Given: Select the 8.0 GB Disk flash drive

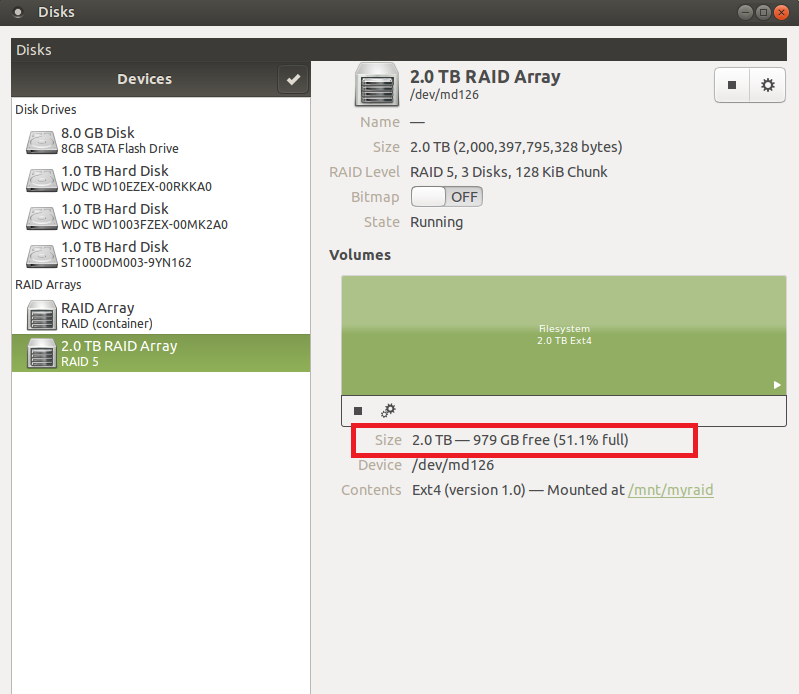Looking at the screenshot, I should click(x=161, y=141).
